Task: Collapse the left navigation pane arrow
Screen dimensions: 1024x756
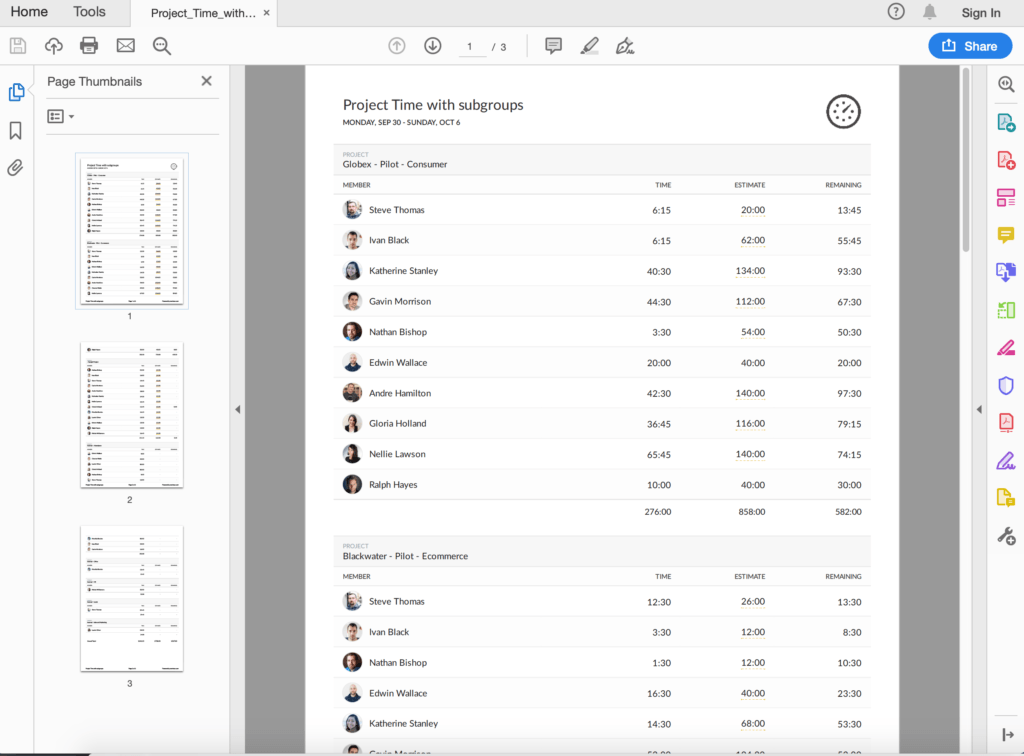Action: pyautogui.click(x=238, y=409)
